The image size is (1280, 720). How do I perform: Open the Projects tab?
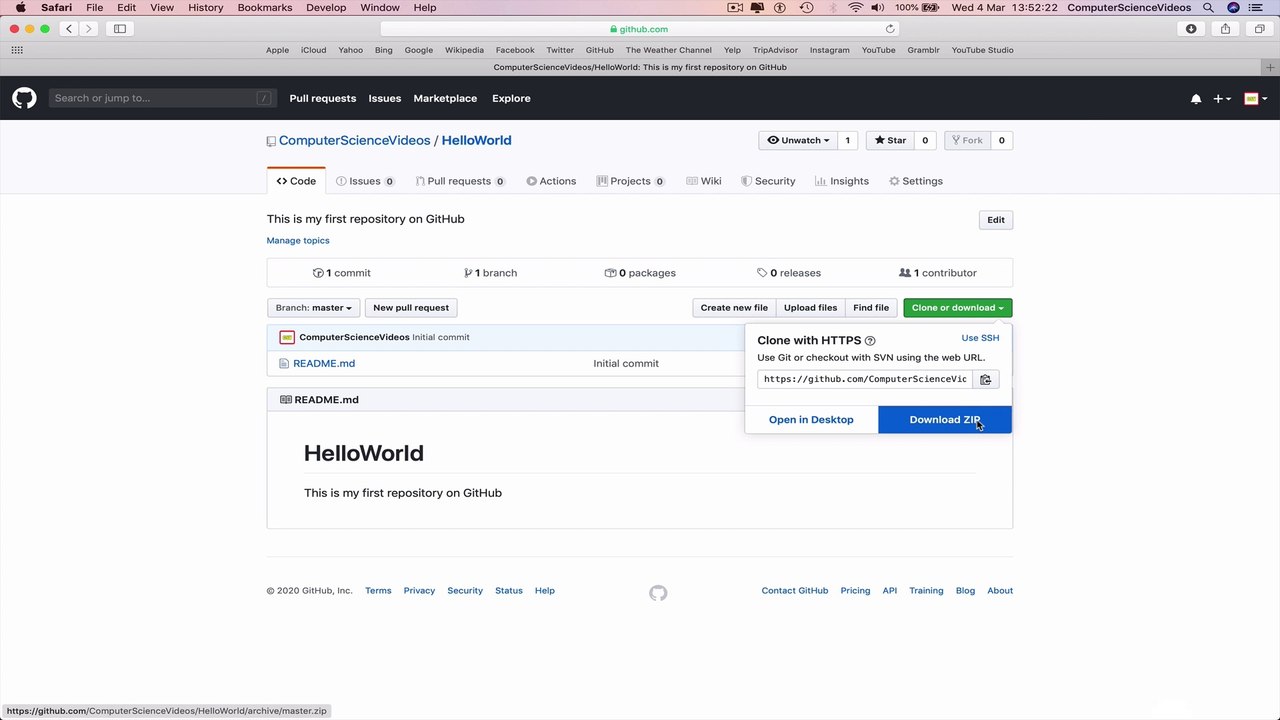pos(631,181)
